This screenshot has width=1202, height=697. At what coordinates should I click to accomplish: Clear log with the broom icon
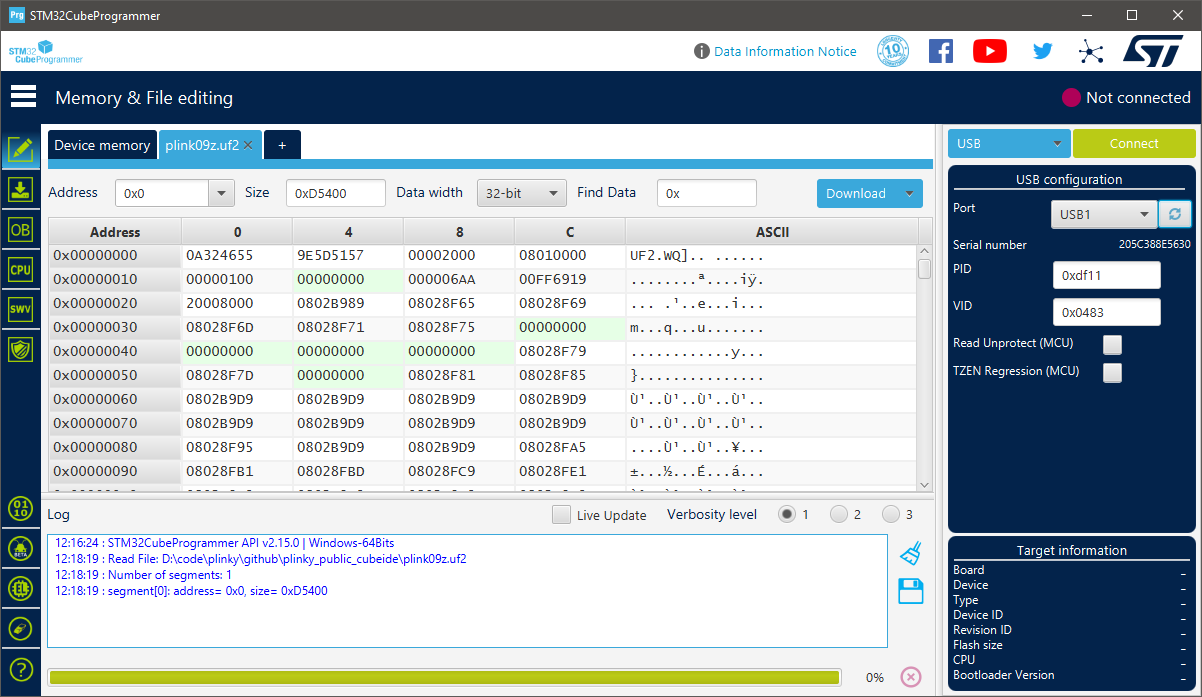click(910, 553)
